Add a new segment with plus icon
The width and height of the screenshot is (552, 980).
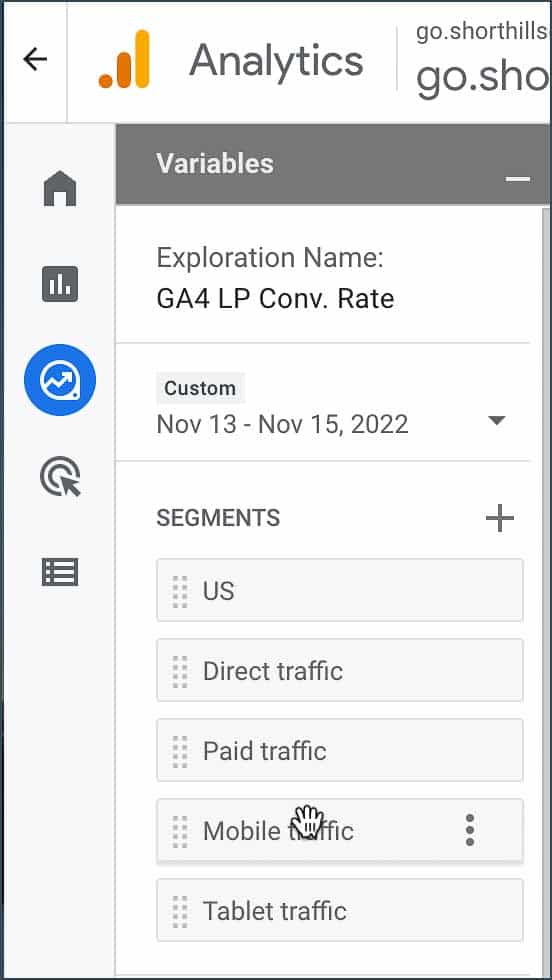[499, 518]
